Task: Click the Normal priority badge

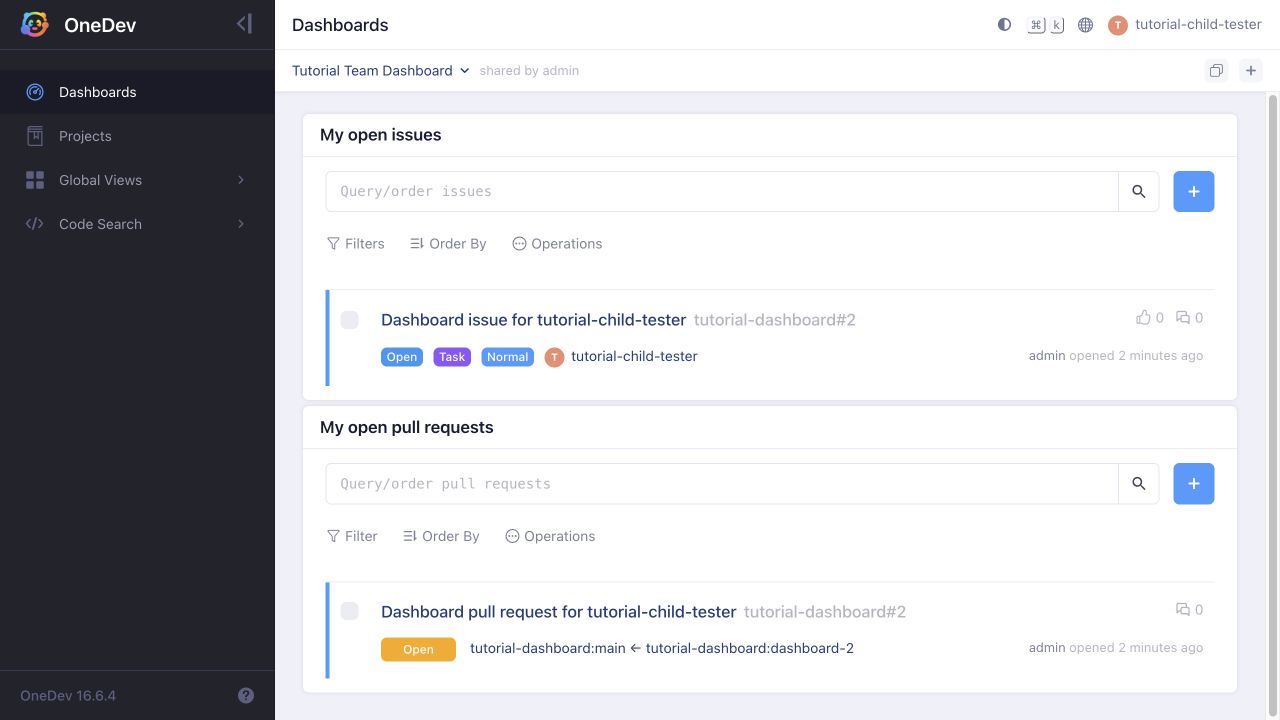Action: (508, 357)
